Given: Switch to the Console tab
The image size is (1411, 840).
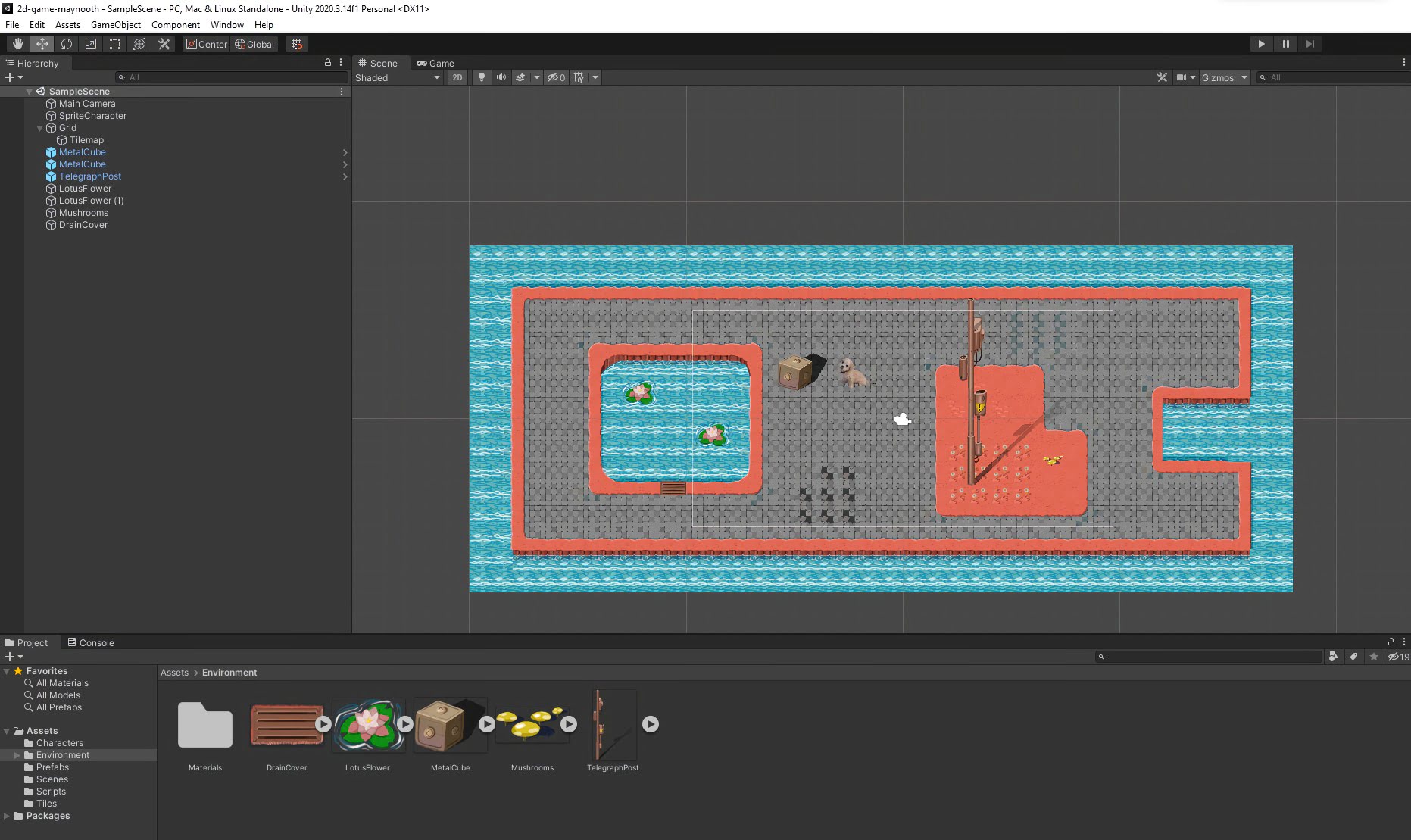Looking at the screenshot, I should pyautogui.click(x=90, y=642).
